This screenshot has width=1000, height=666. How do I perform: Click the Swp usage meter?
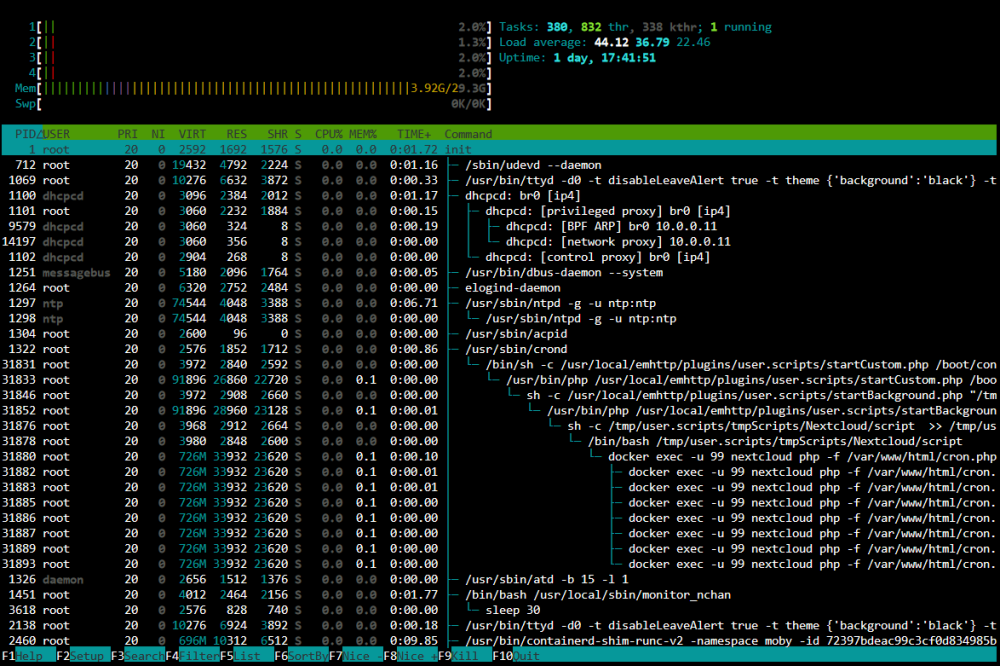point(253,103)
